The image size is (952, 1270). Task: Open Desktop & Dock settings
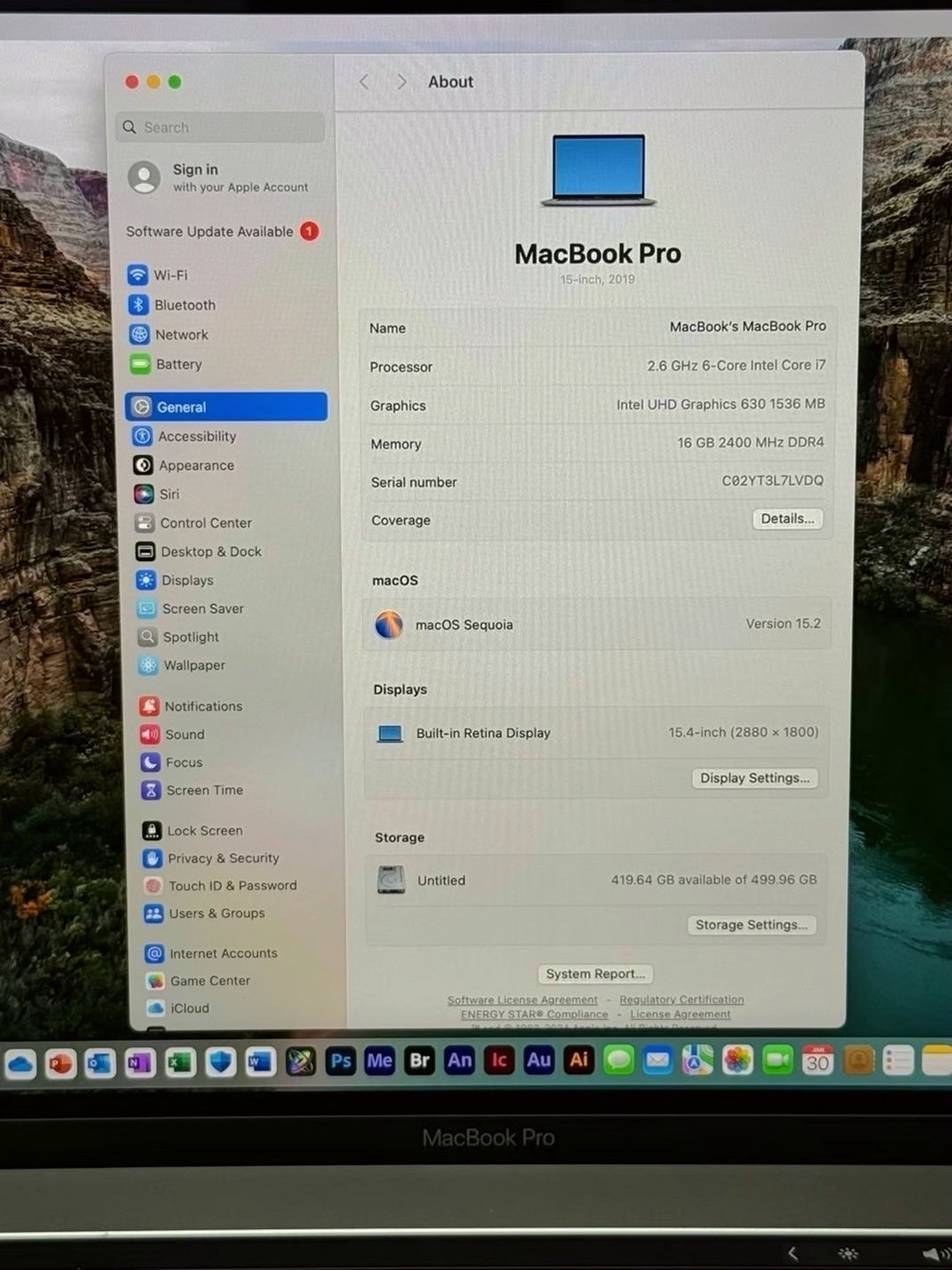pyautogui.click(x=199, y=551)
